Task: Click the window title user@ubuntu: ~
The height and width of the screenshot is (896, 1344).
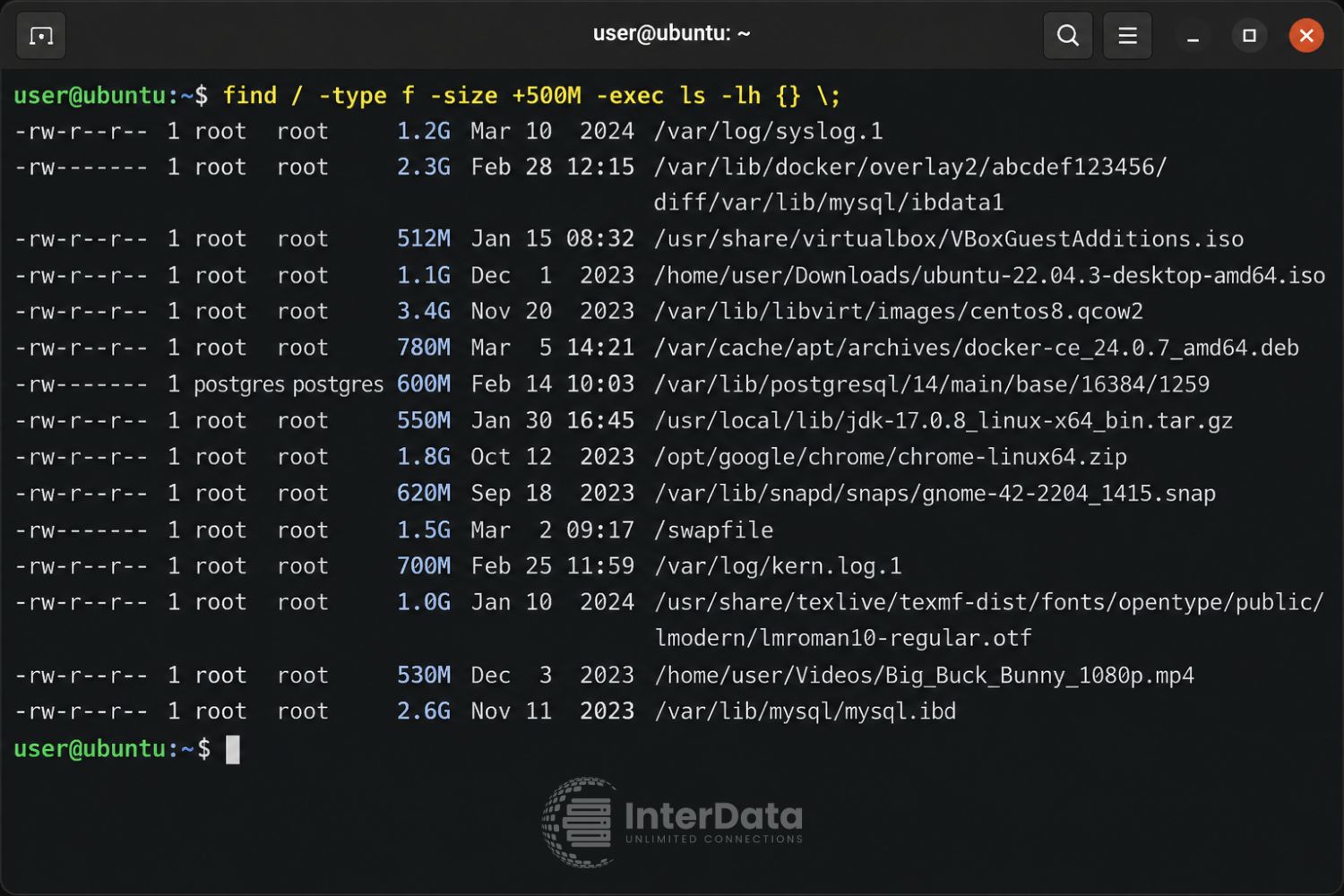Action: point(671,34)
